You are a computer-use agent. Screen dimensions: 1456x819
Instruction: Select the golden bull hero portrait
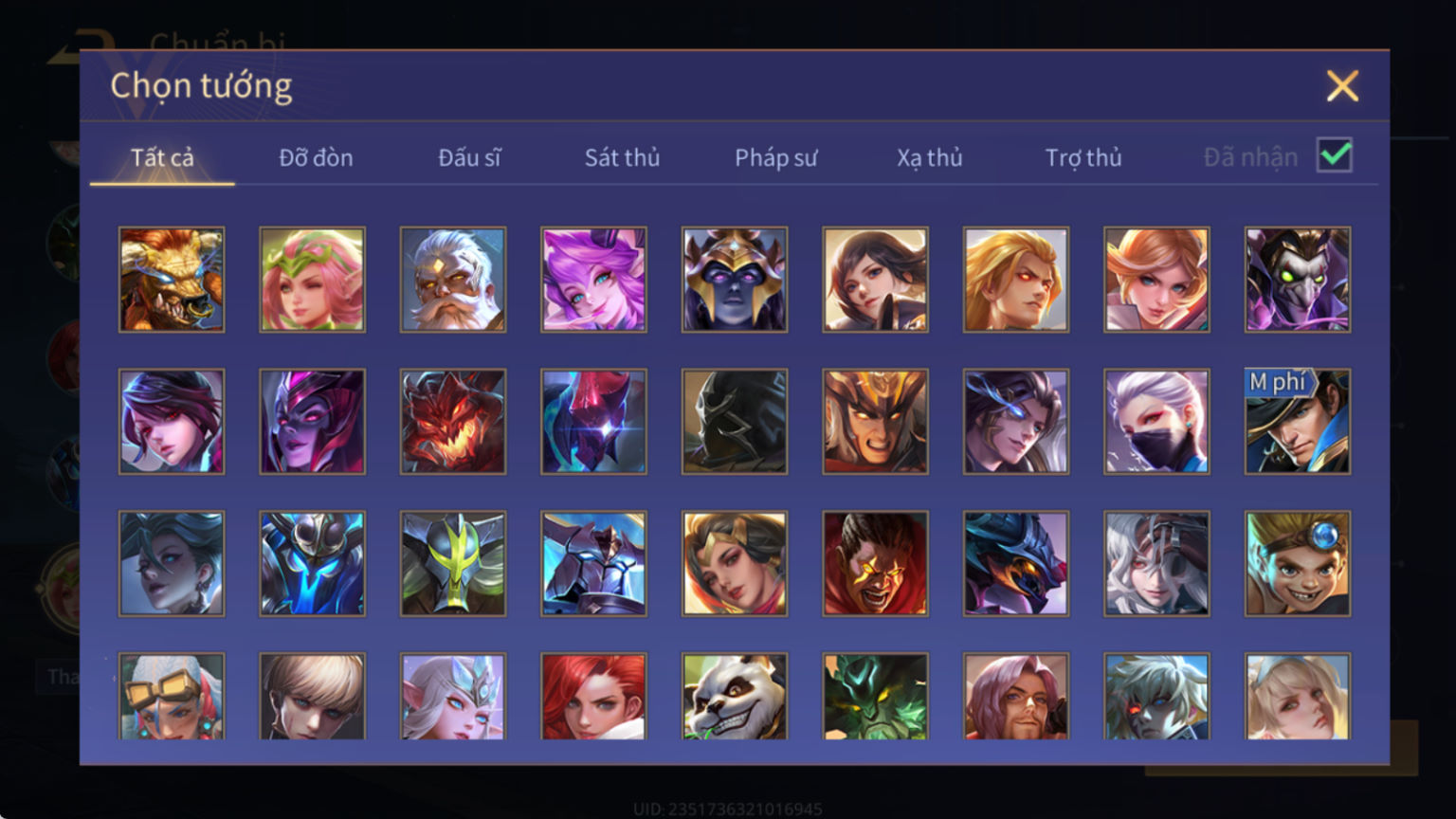pyautogui.click(x=172, y=280)
